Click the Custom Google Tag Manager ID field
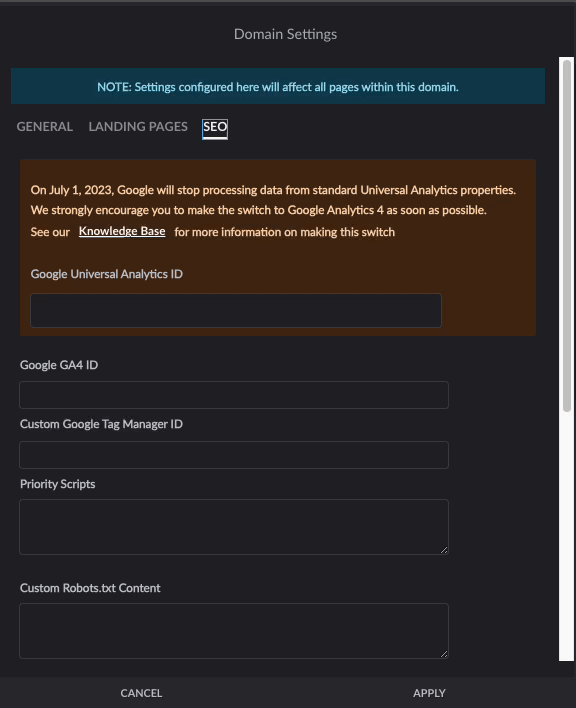 click(234, 455)
